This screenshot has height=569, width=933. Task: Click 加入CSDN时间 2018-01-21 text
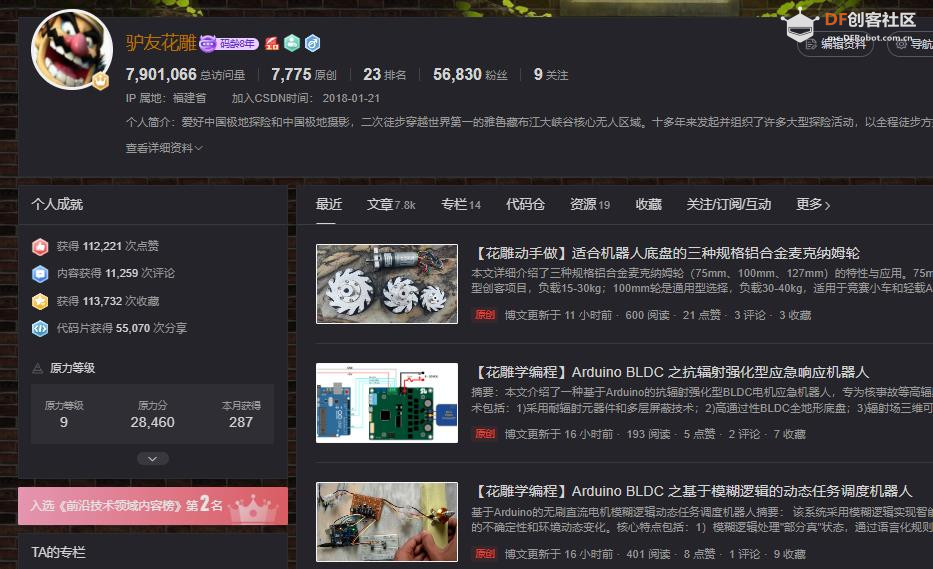pyautogui.click(x=306, y=98)
